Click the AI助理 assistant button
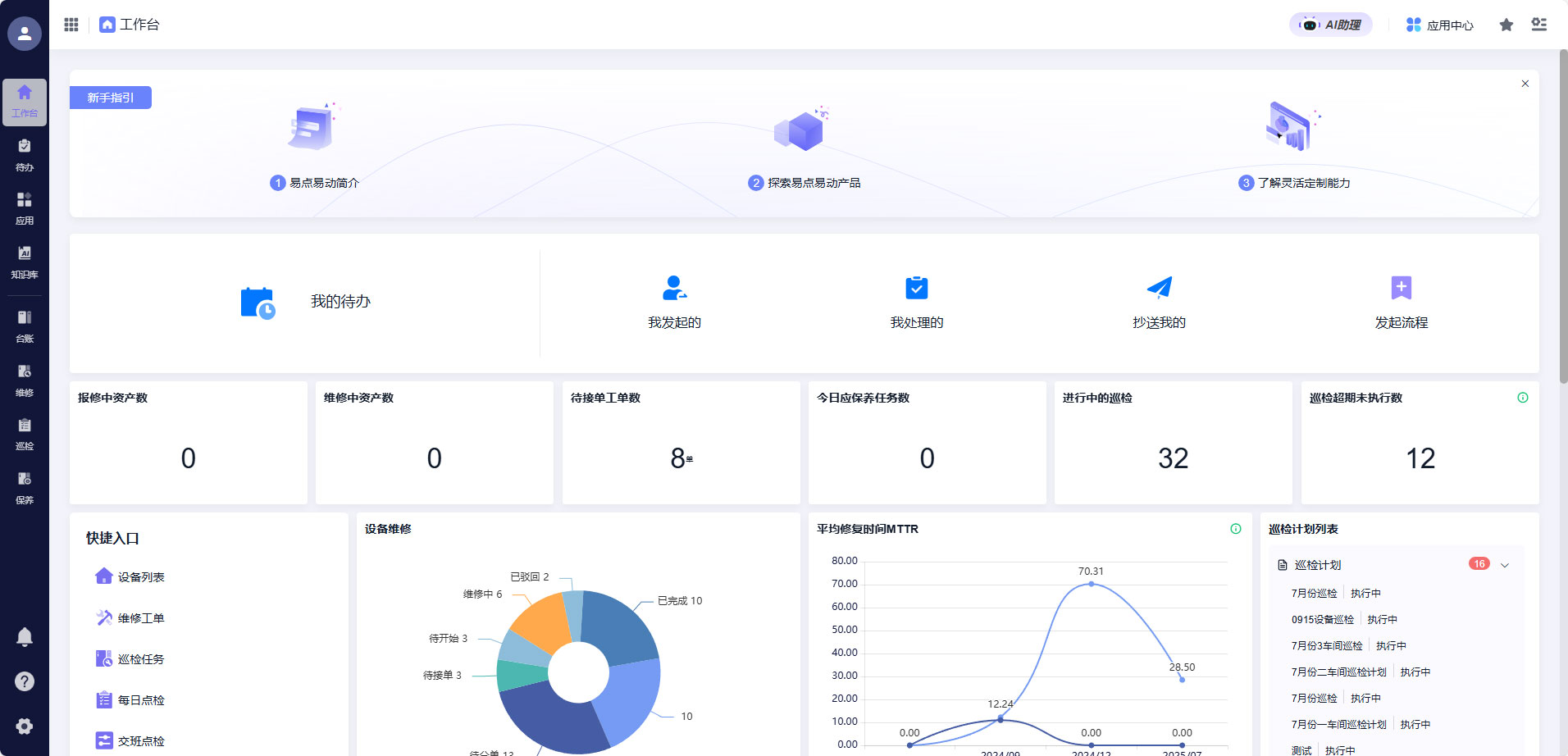Viewport: 1568px width, 756px height. tap(1330, 25)
